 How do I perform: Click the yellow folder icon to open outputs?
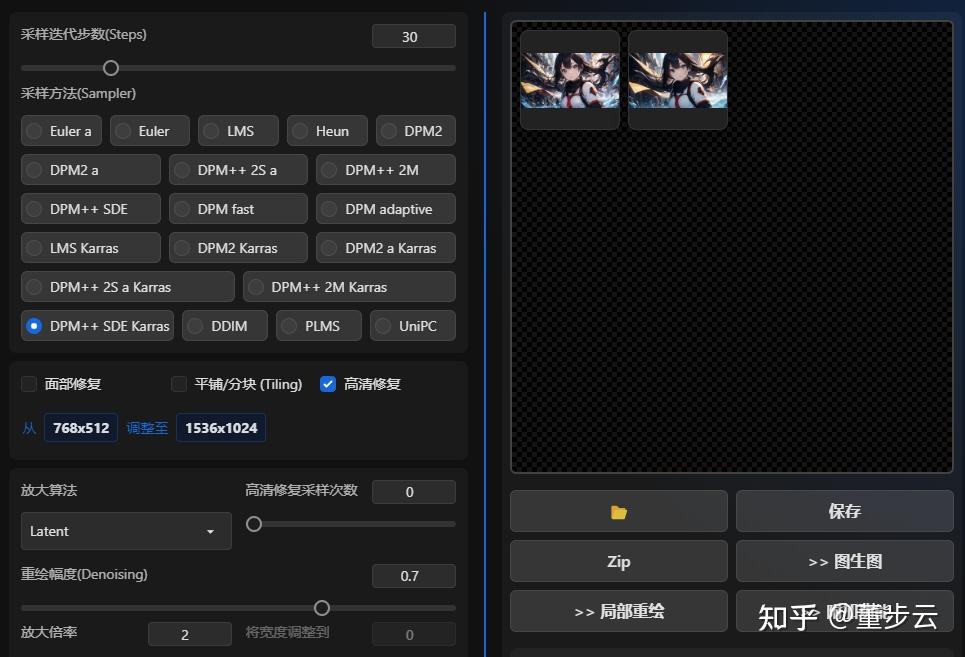click(x=618, y=511)
